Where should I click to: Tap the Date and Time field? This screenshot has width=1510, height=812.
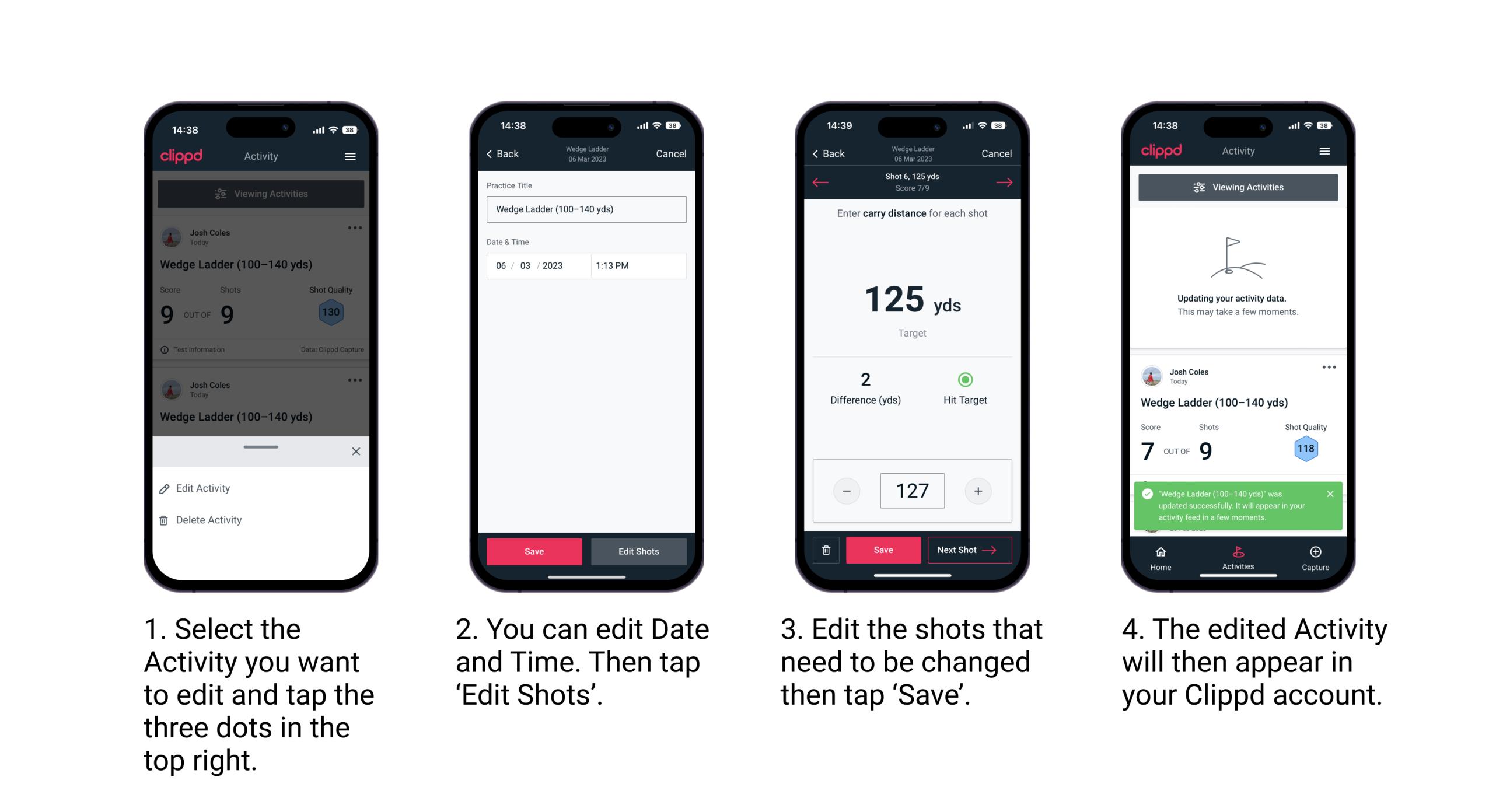coord(588,266)
